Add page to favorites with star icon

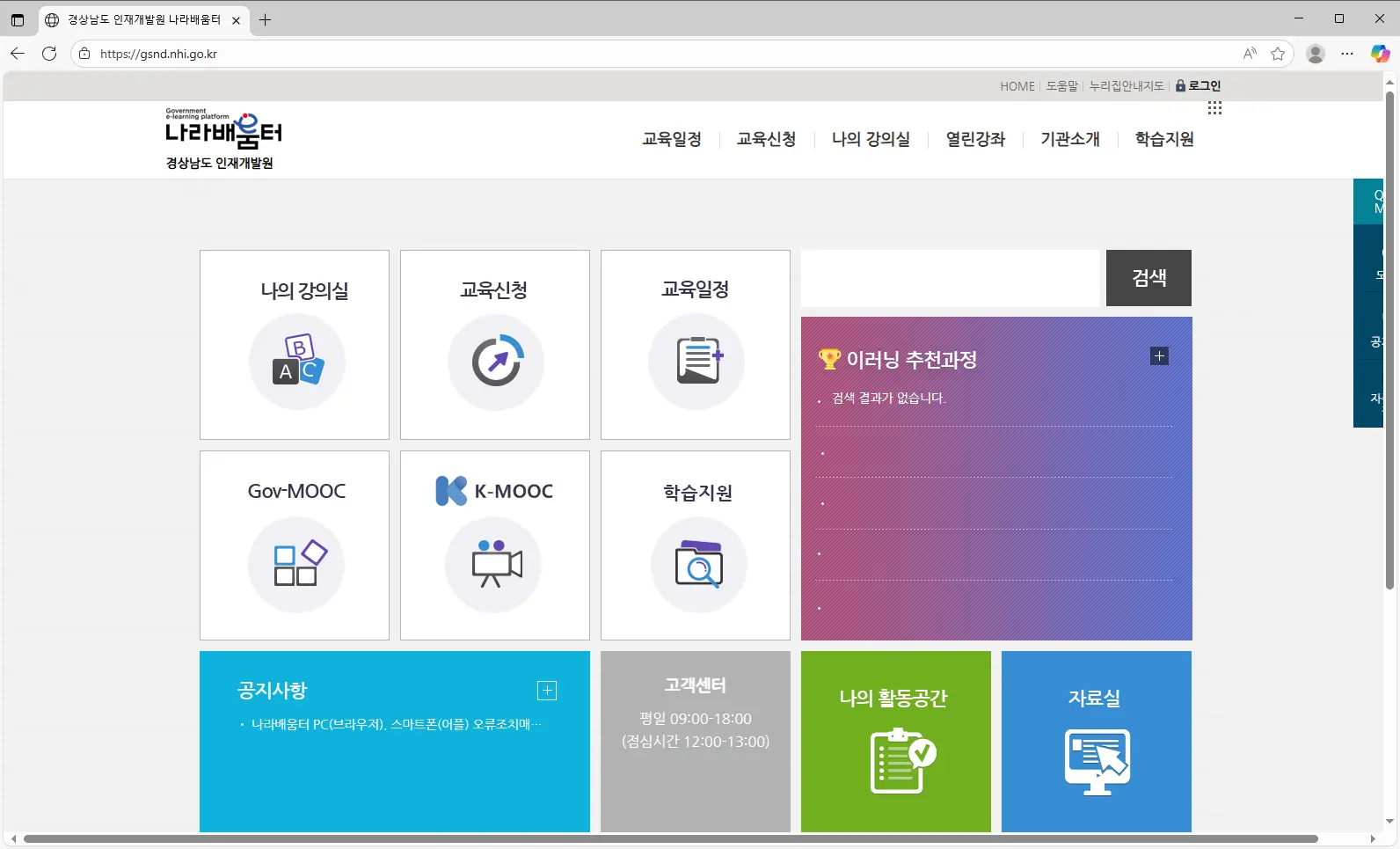click(1278, 54)
